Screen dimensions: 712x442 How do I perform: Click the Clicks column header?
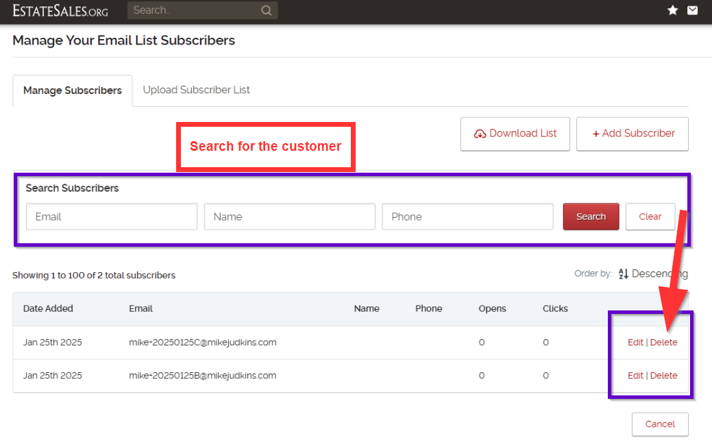(x=555, y=308)
